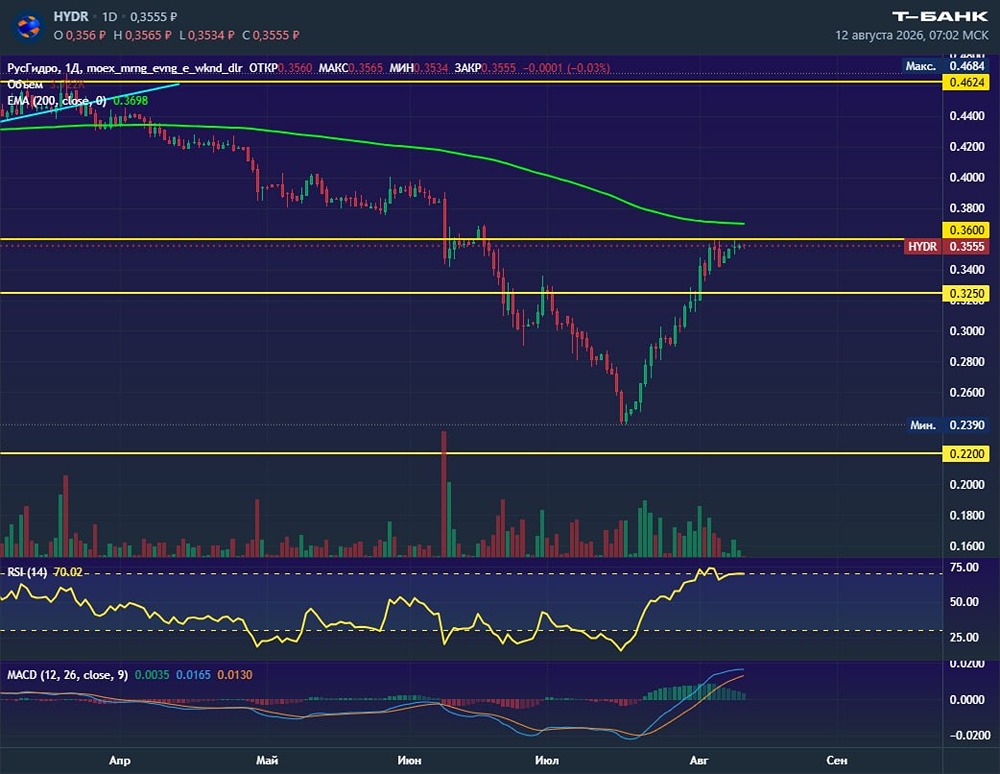Click the RSI value 70.02
The height and width of the screenshot is (774, 1000).
(x=68, y=573)
